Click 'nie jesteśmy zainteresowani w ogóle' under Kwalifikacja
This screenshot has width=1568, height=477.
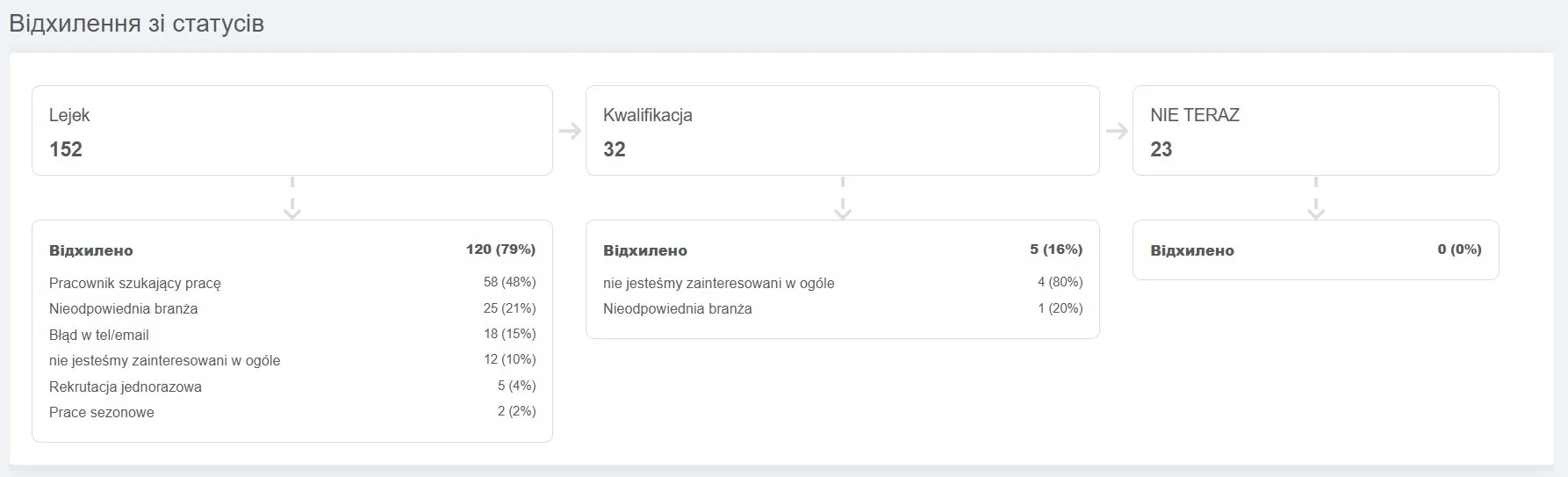[x=718, y=283]
